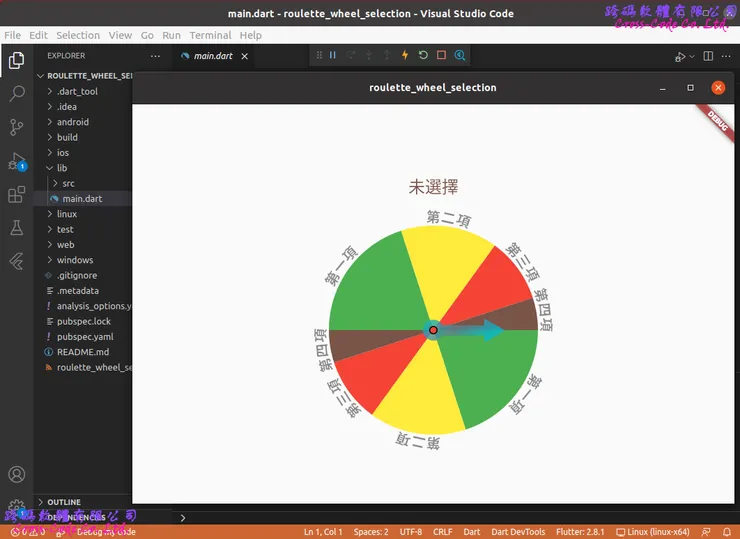The width and height of the screenshot is (740, 539).
Task: Click the debug Step Out button
Action: (387, 55)
